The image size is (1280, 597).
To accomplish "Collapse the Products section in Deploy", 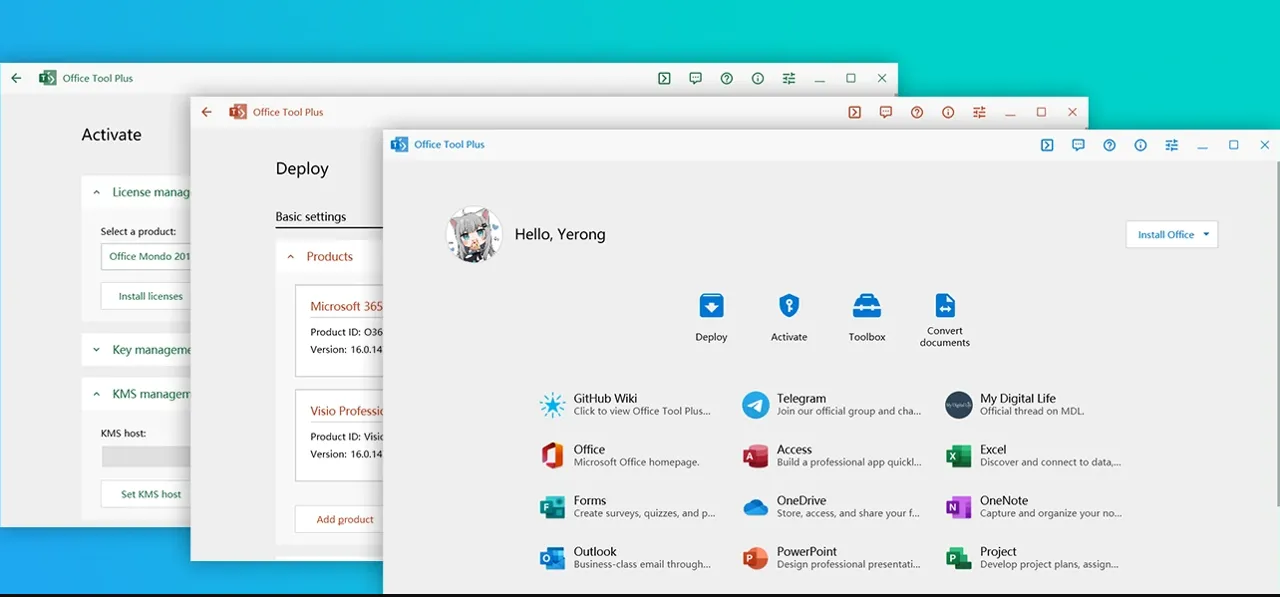I will point(329,257).
